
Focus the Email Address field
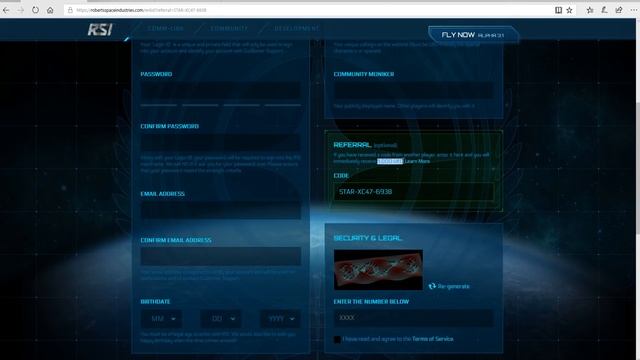(221, 211)
